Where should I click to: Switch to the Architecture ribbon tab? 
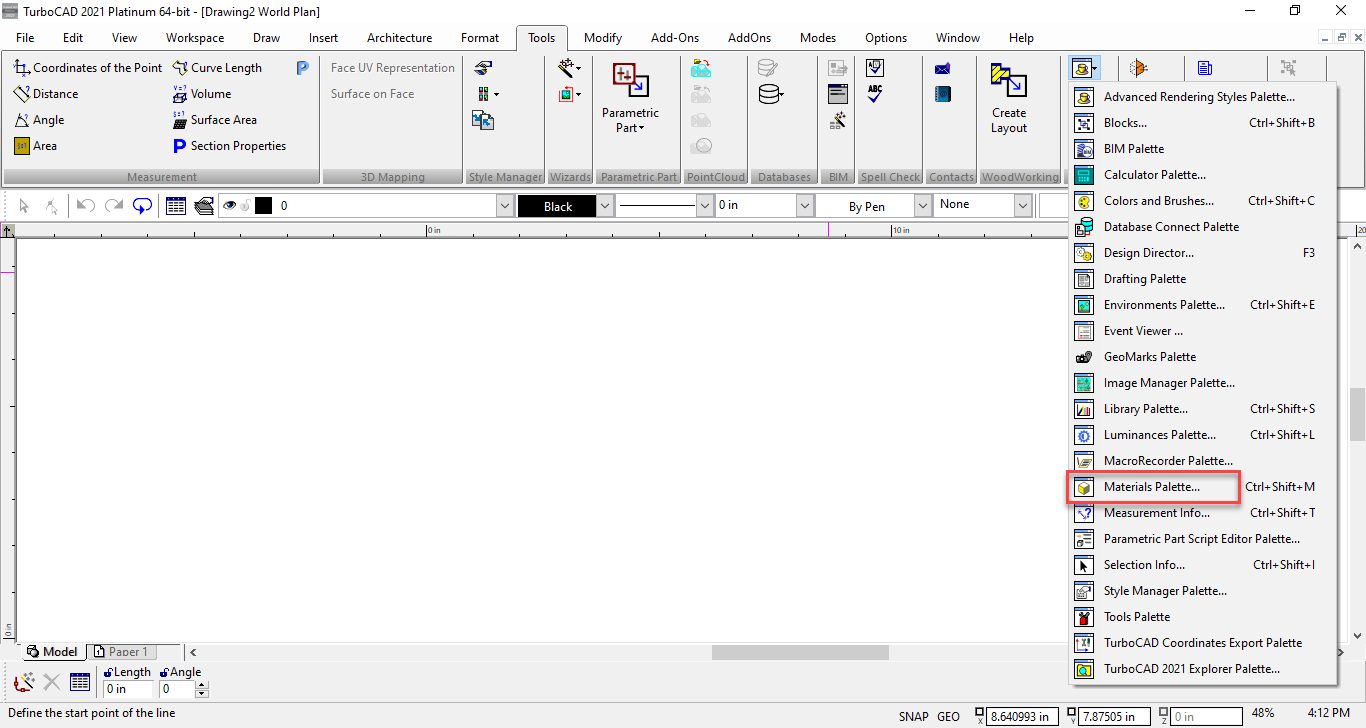pos(399,38)
